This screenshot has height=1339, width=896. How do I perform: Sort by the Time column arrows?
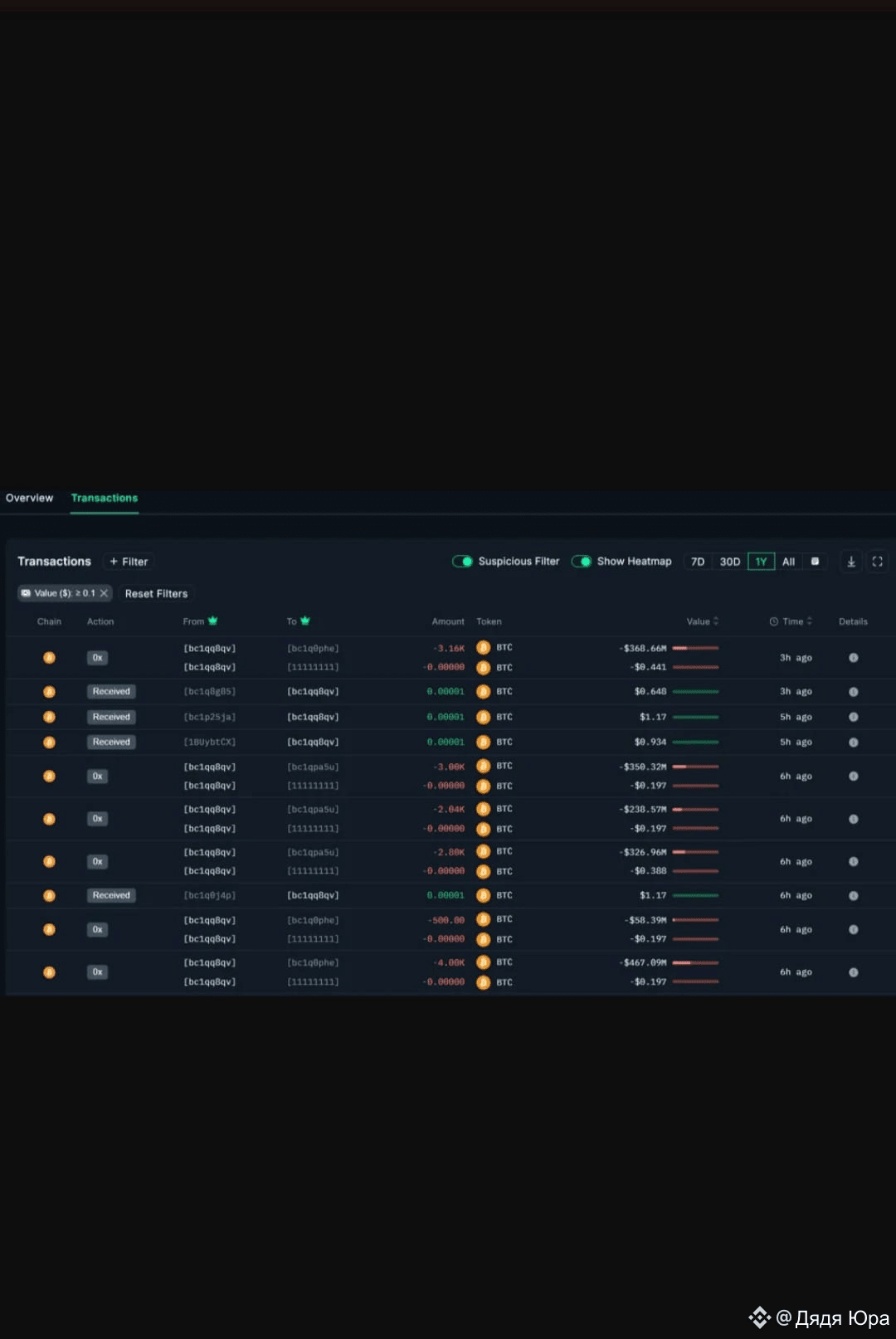coord(810,621)
